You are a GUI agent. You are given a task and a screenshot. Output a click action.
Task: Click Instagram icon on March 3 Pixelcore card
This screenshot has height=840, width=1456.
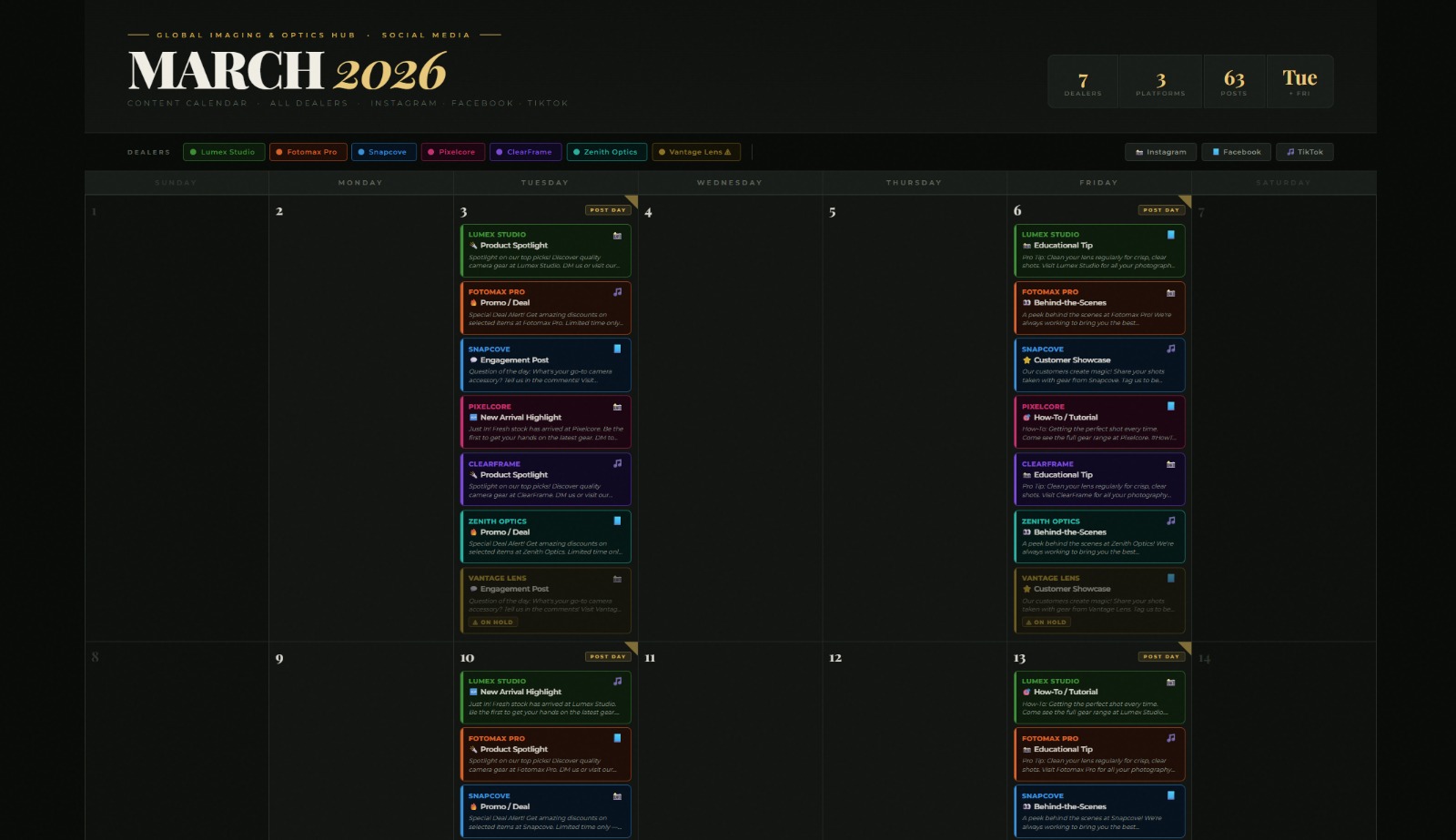click(x=617, y=407)
